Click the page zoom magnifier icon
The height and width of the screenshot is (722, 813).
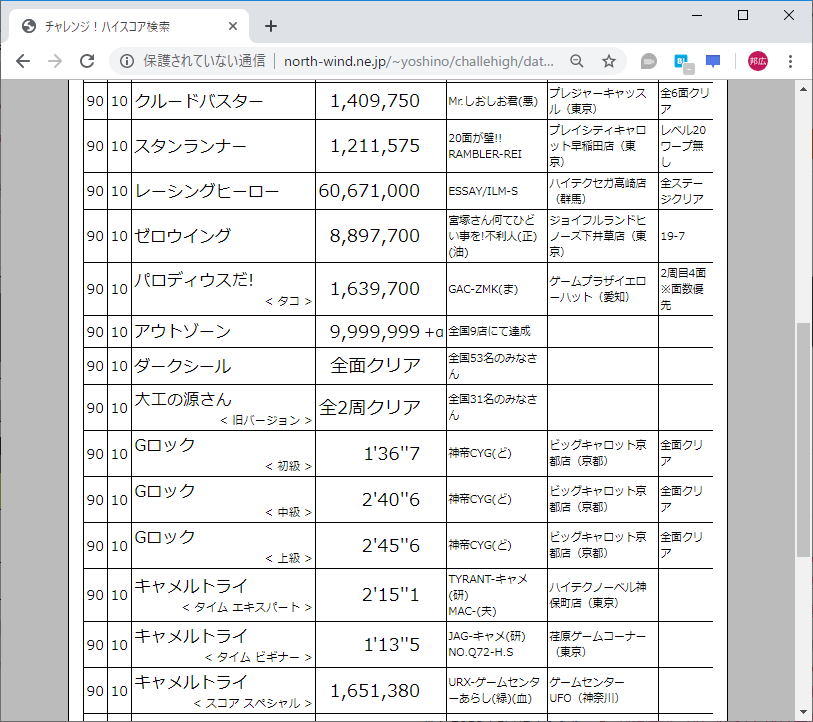[x=577, y=61]
